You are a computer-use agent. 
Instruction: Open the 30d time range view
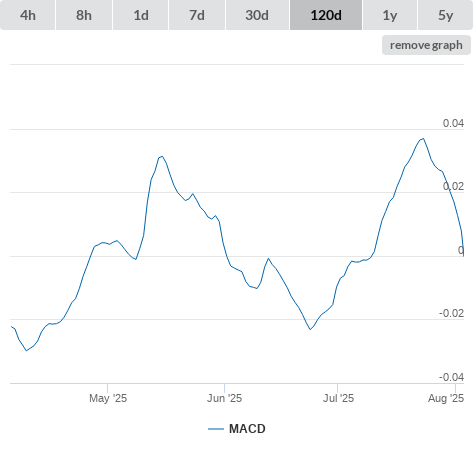(x=257, y=15)
